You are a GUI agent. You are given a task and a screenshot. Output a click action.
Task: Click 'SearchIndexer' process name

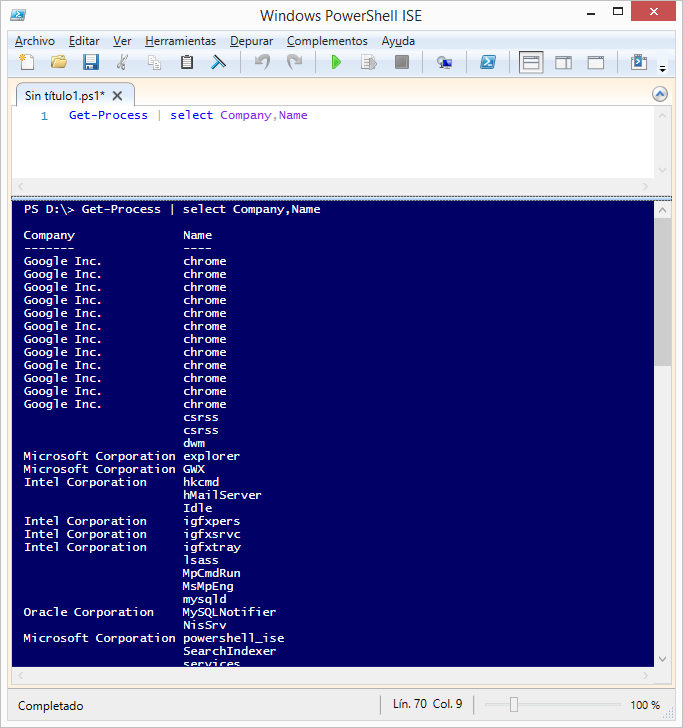pos(229,651)
